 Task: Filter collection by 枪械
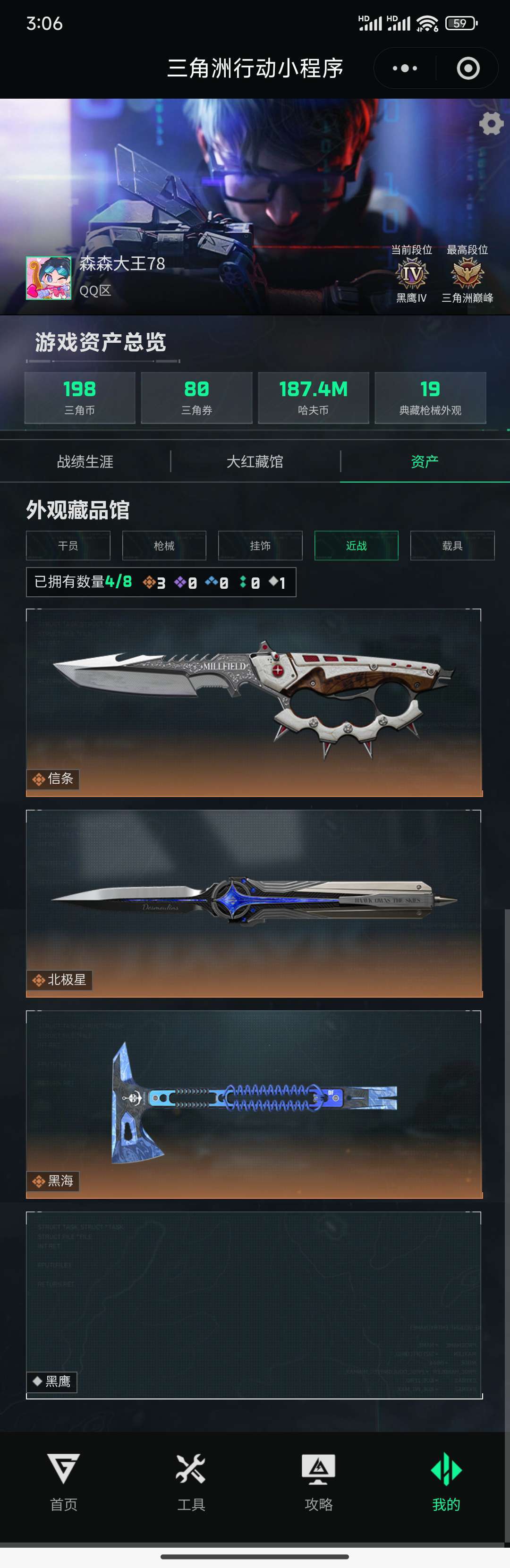tap(164, 545)
